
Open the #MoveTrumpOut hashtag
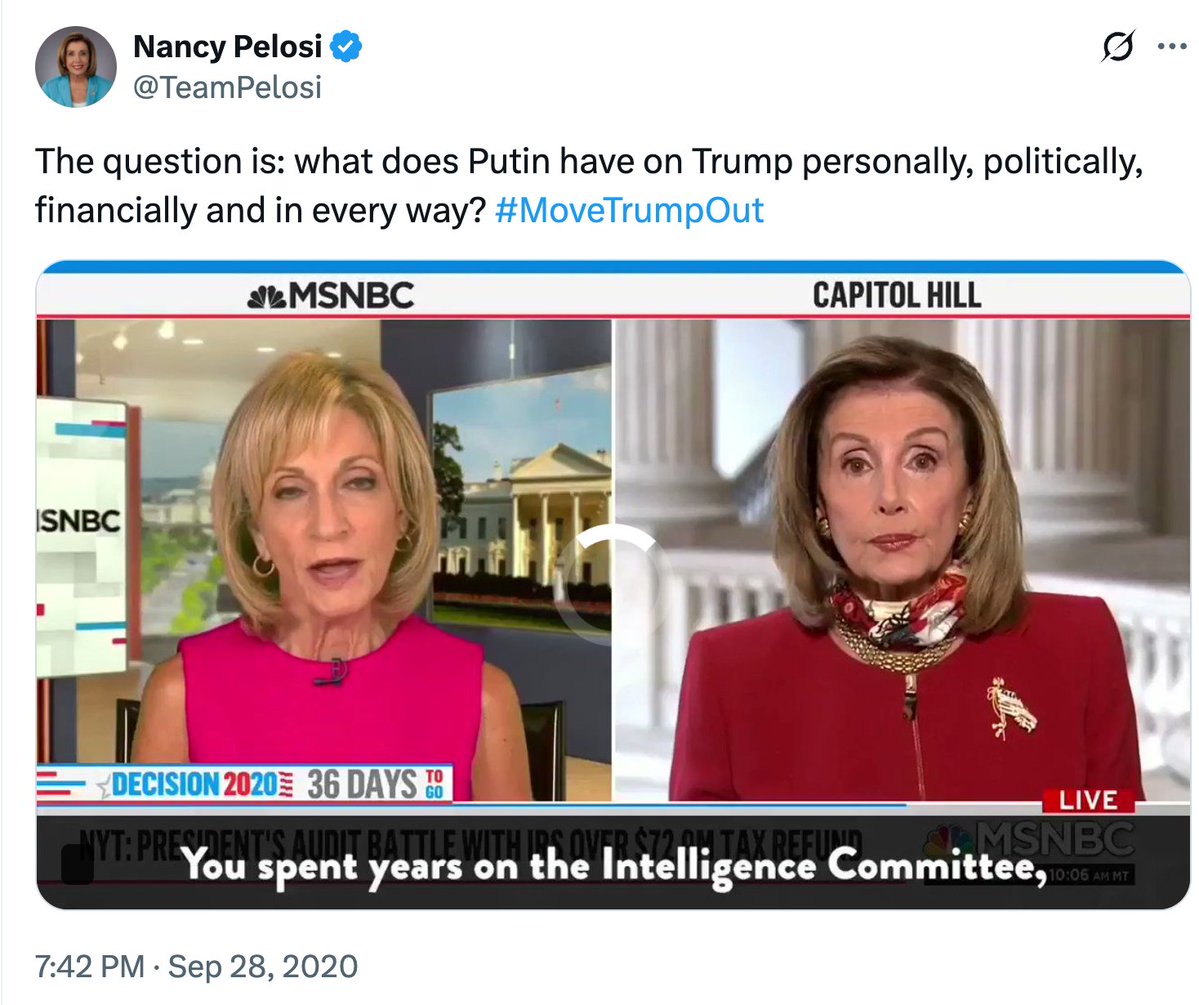tap(630, 211)
